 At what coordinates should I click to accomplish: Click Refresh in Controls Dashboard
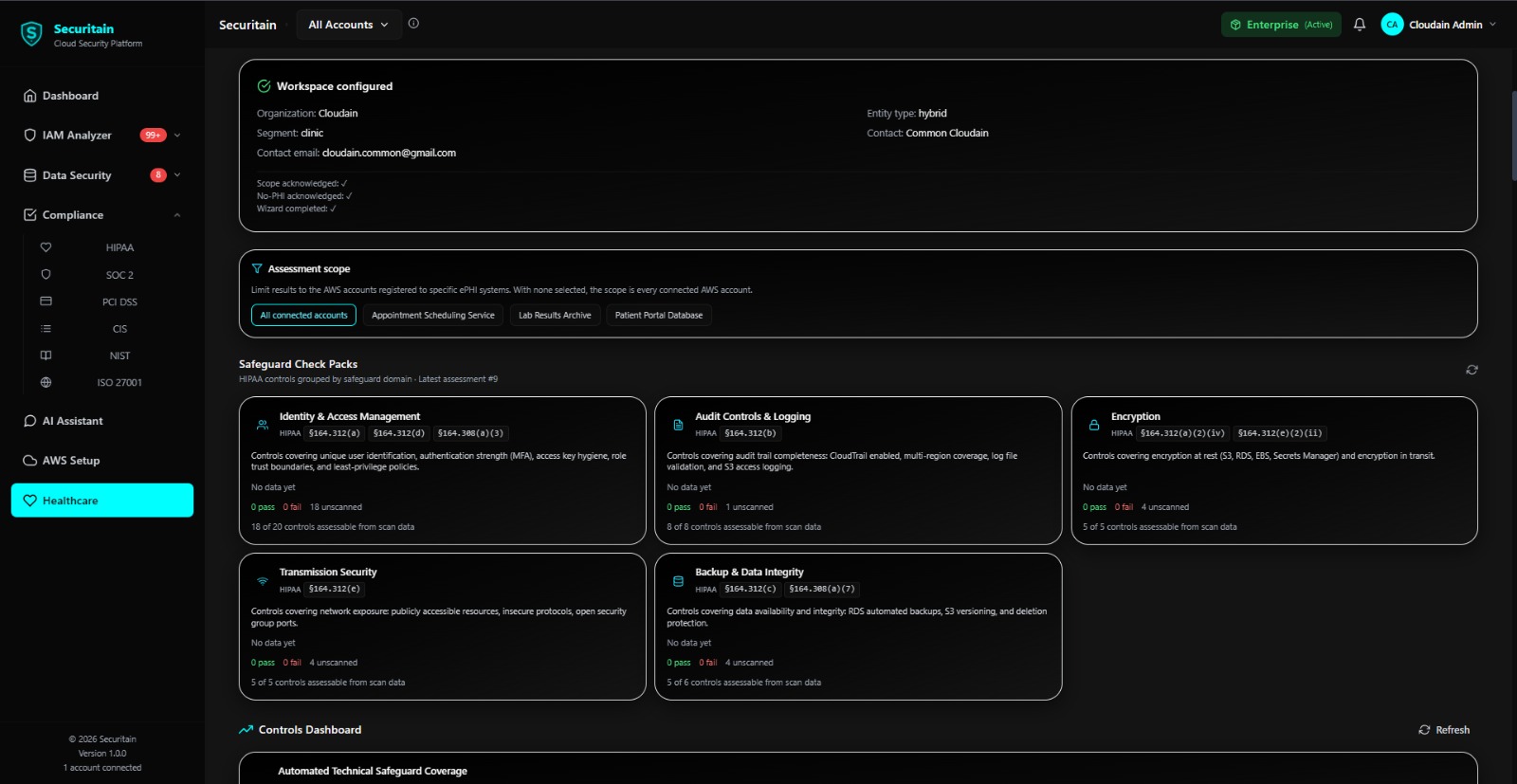1444,730
